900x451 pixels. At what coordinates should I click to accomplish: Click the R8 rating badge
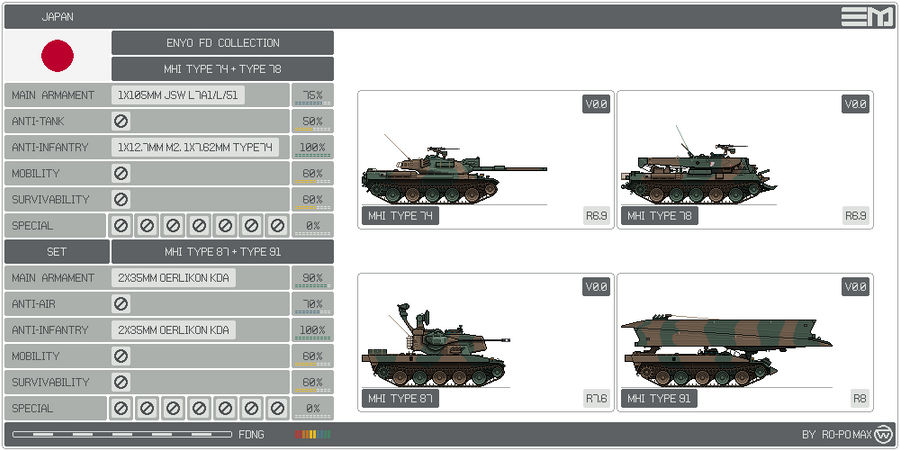click(x=860, y=398)
